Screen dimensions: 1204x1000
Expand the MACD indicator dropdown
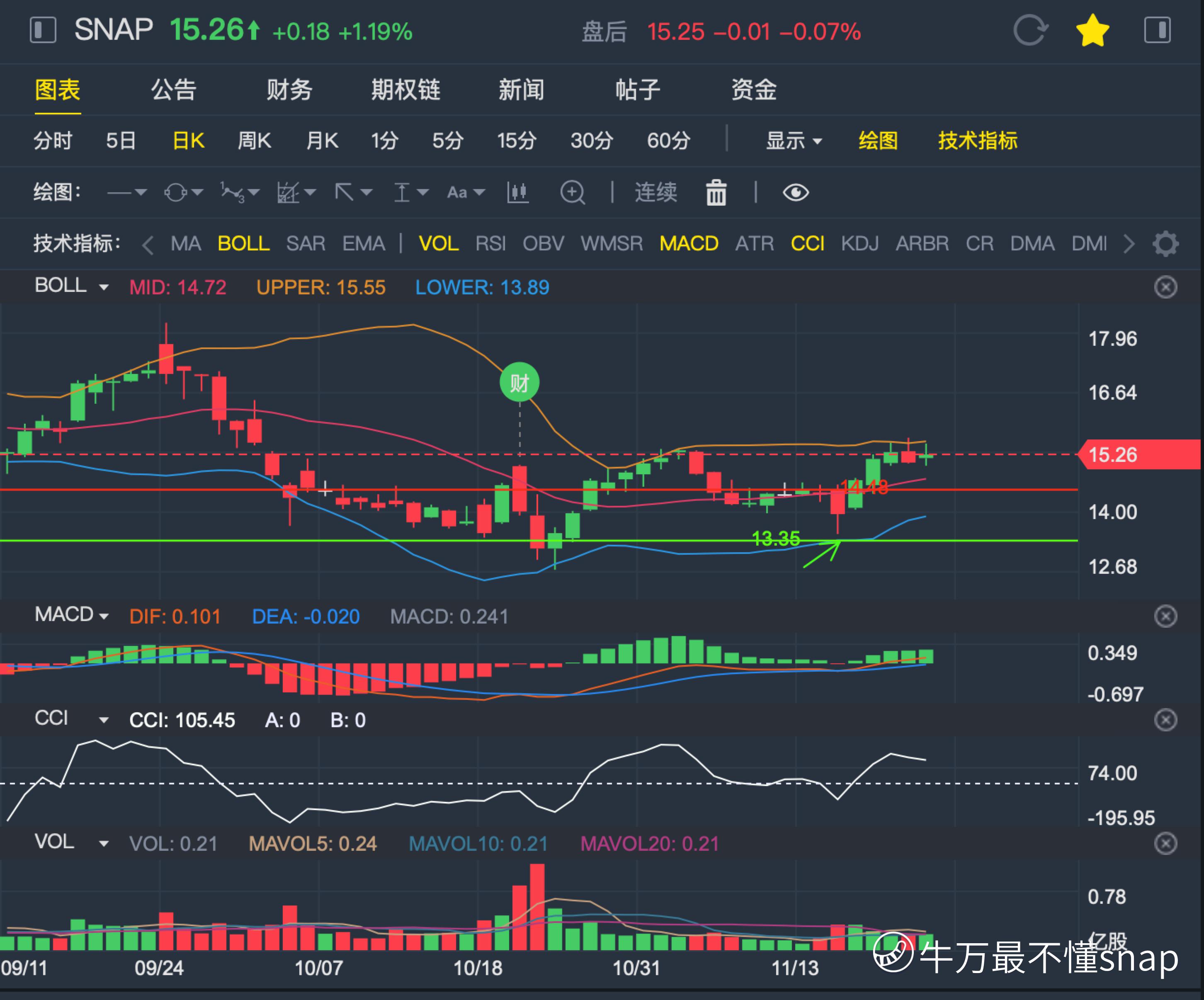click(104, 617)
